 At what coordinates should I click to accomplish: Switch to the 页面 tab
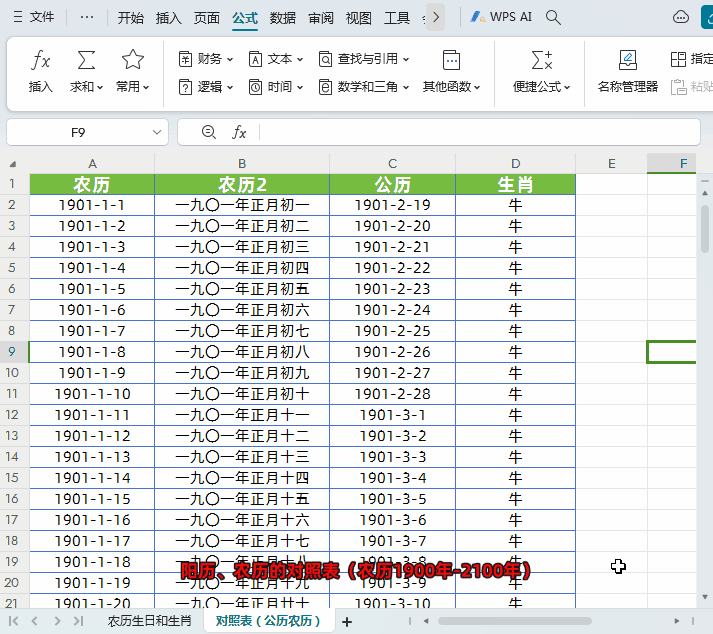tap(207, 18)
